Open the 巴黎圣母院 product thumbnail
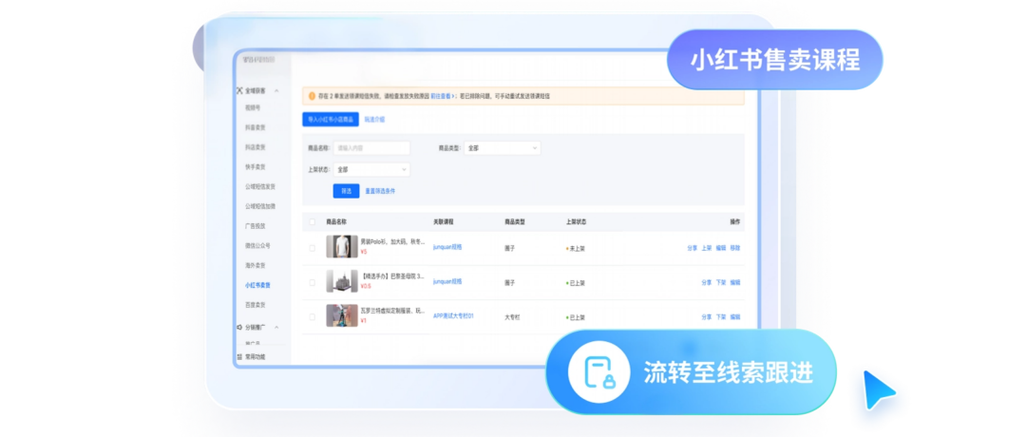Viewport: 1026px width, 437px height. click(341, 282)
